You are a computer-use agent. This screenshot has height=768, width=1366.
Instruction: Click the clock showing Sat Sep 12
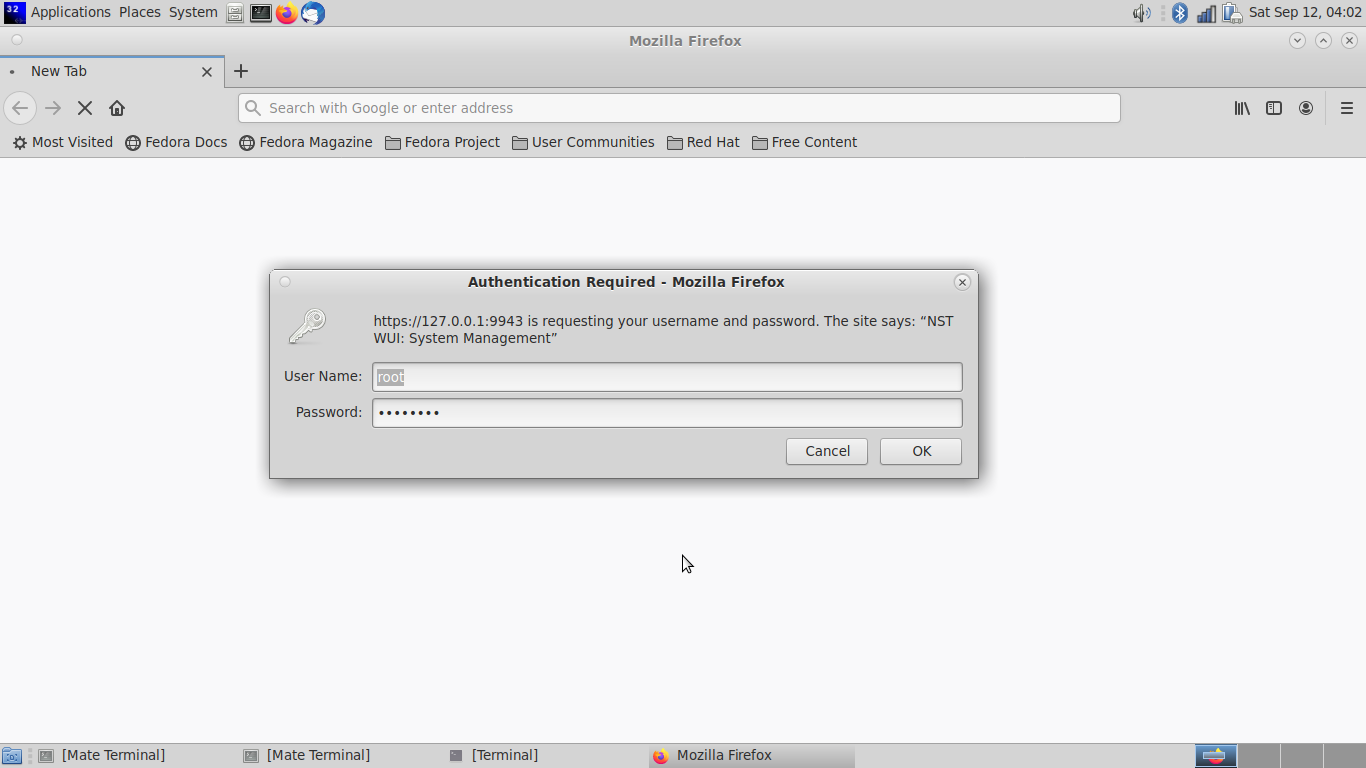1305,12
